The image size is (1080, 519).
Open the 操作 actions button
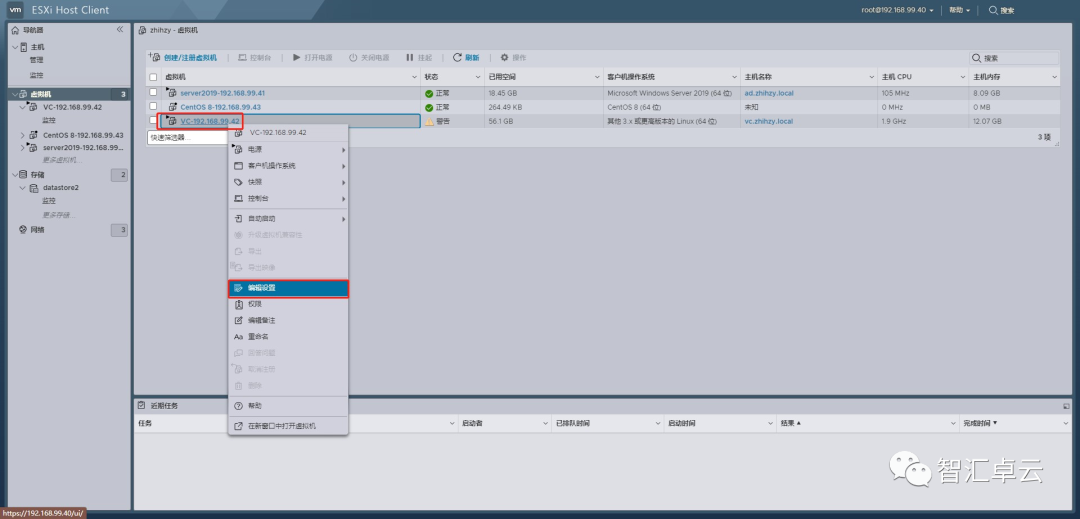513,58
